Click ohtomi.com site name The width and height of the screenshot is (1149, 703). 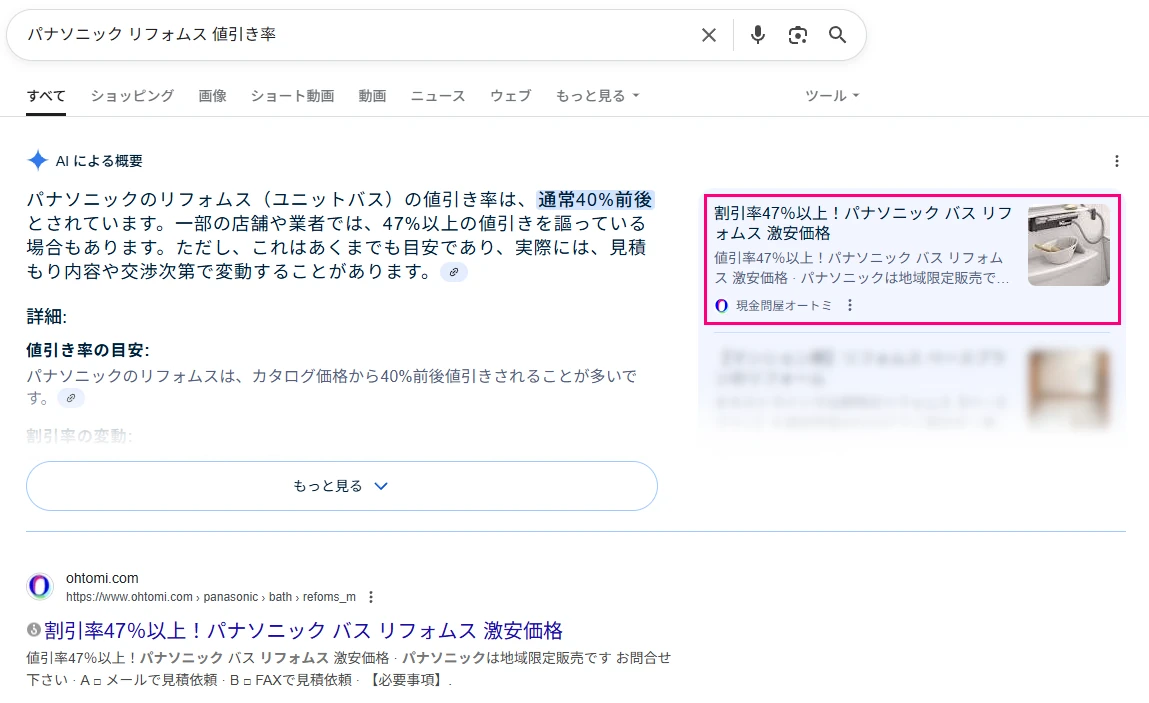tap(102, 578)
